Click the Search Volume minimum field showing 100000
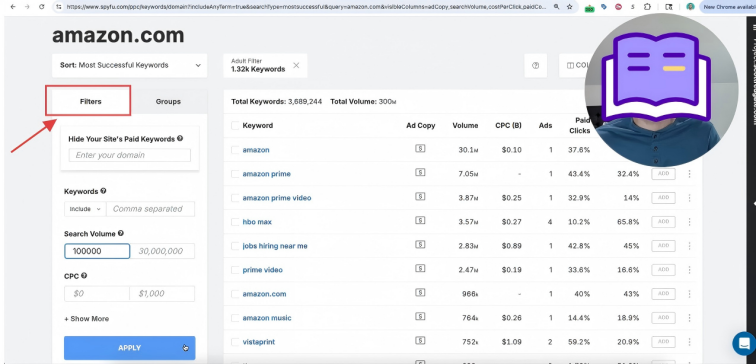Image resolution: width=756 pixels, height=364 pixels. click(x=97, y=251)
